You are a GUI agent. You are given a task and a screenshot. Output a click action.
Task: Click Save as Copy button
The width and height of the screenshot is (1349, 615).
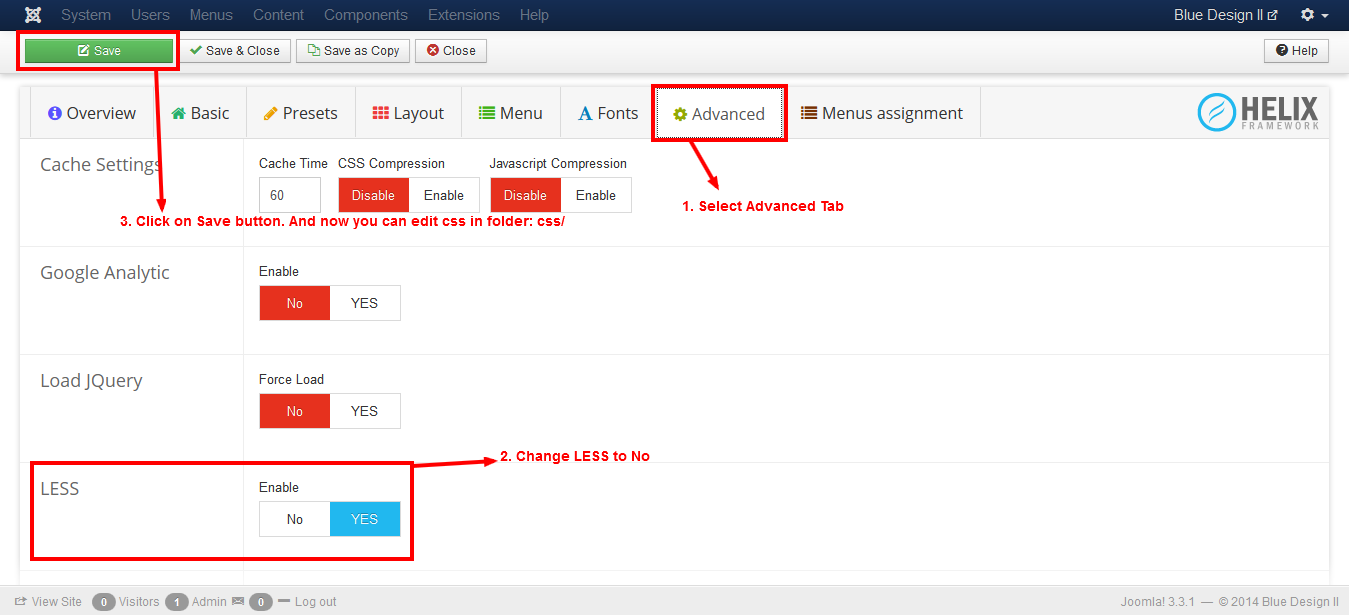pos(353,51)
